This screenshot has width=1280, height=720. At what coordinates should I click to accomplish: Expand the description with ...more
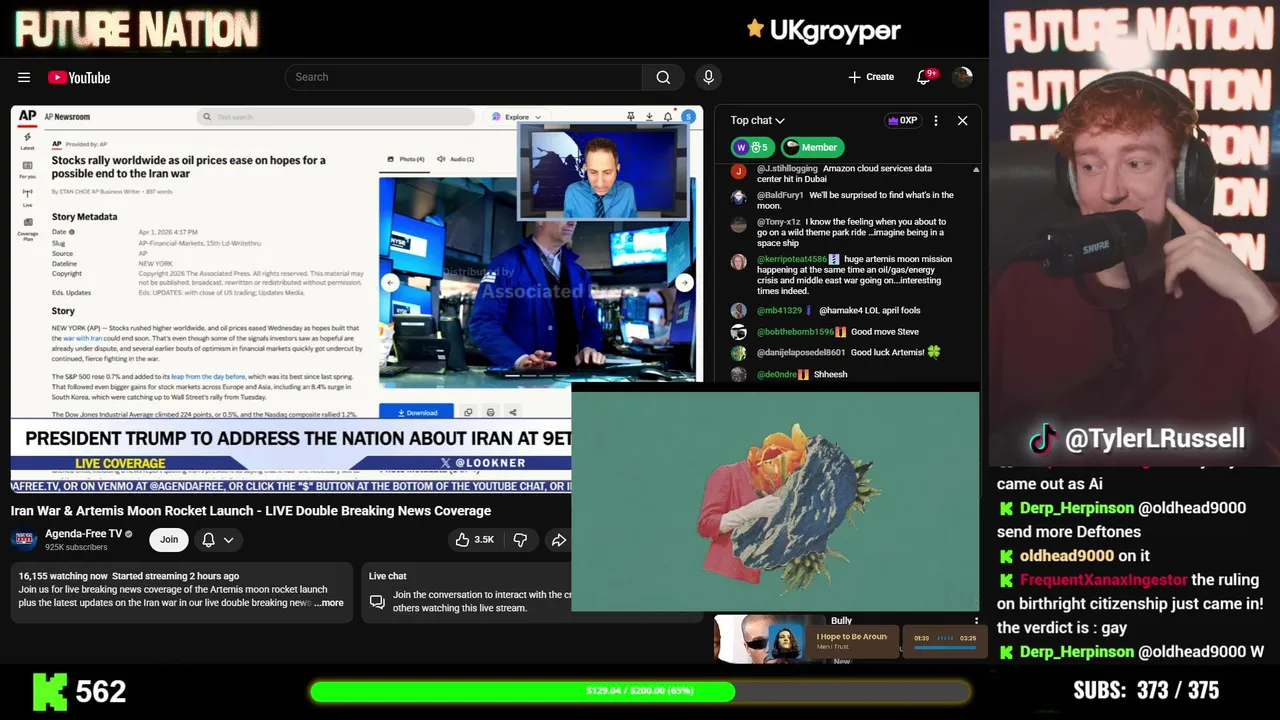click(328, 603)
